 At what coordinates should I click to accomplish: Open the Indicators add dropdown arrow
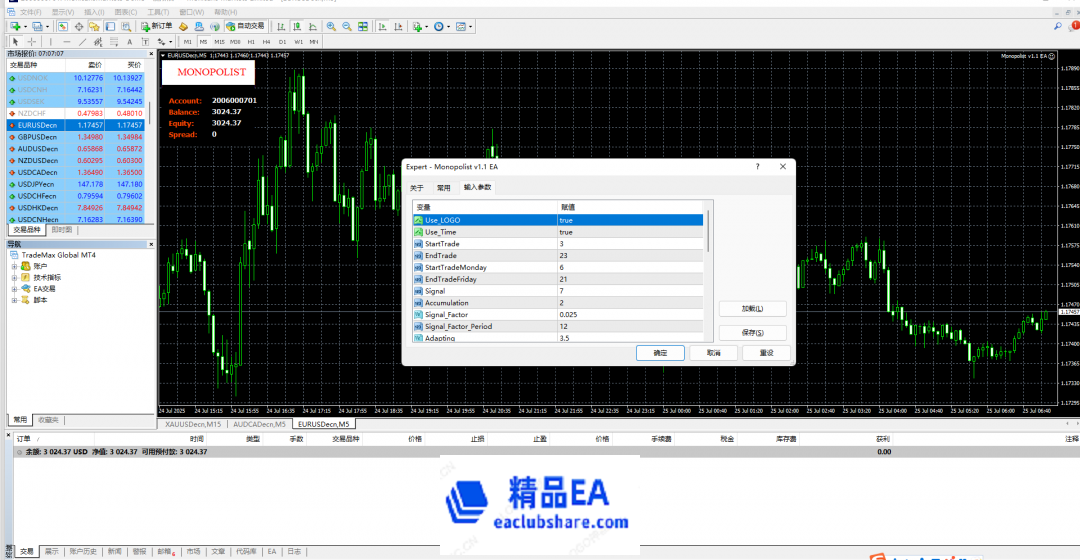click(426, 27)
